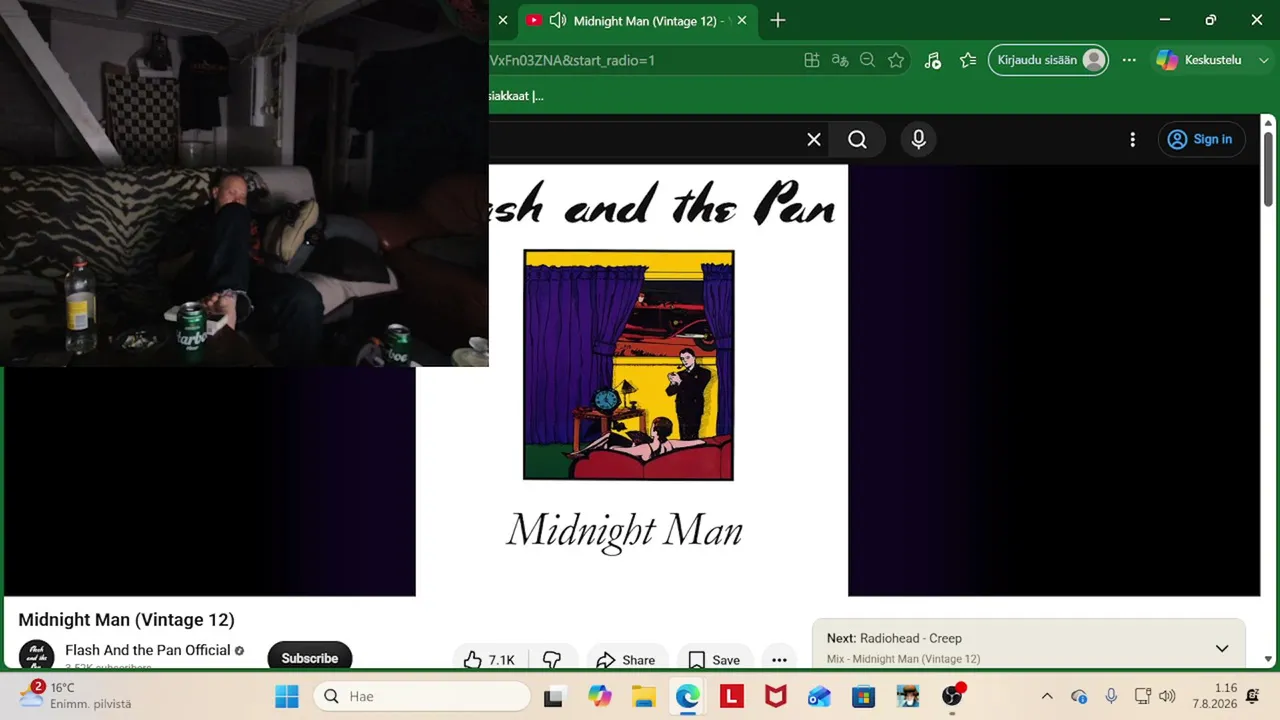
Task: Open Task View on the taskbar
Action: click(x=553, y=696)
